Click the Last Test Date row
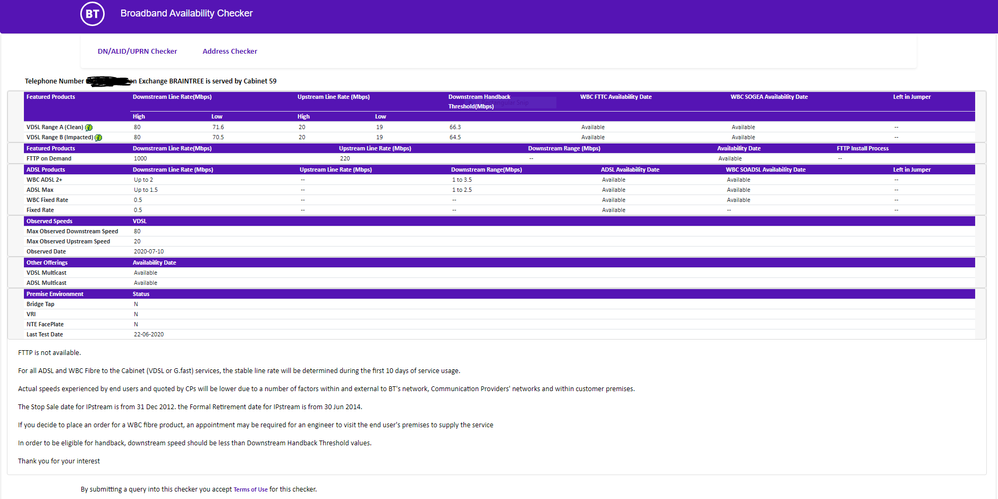 44,334
